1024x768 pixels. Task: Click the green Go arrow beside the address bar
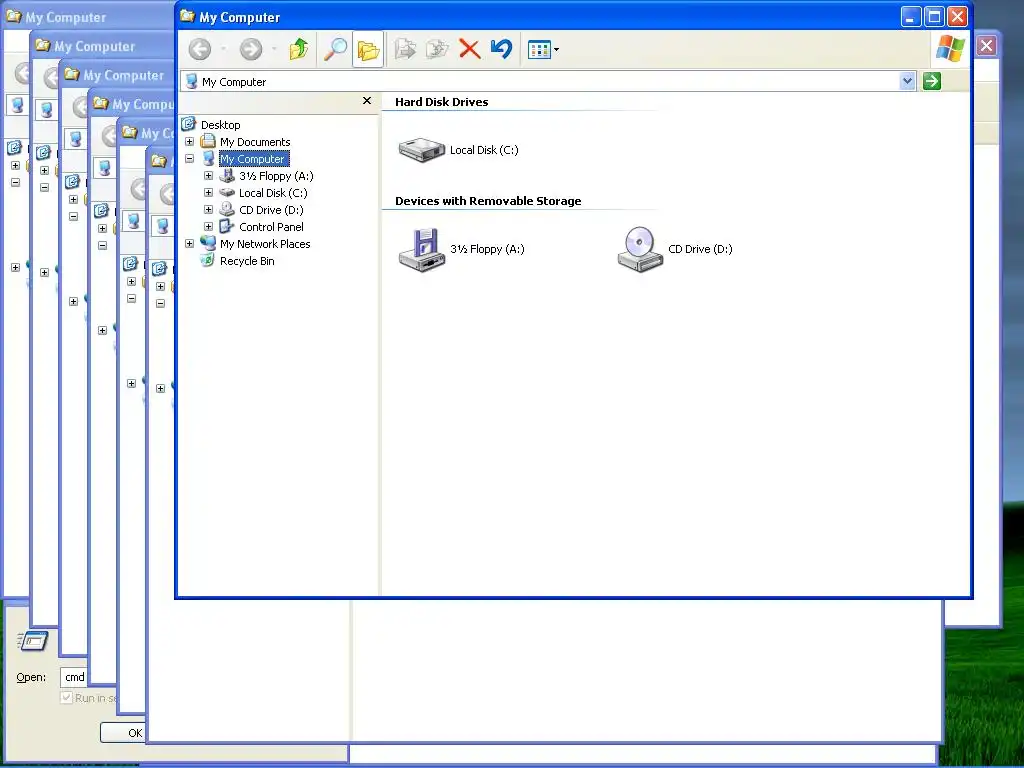[932, 81]
